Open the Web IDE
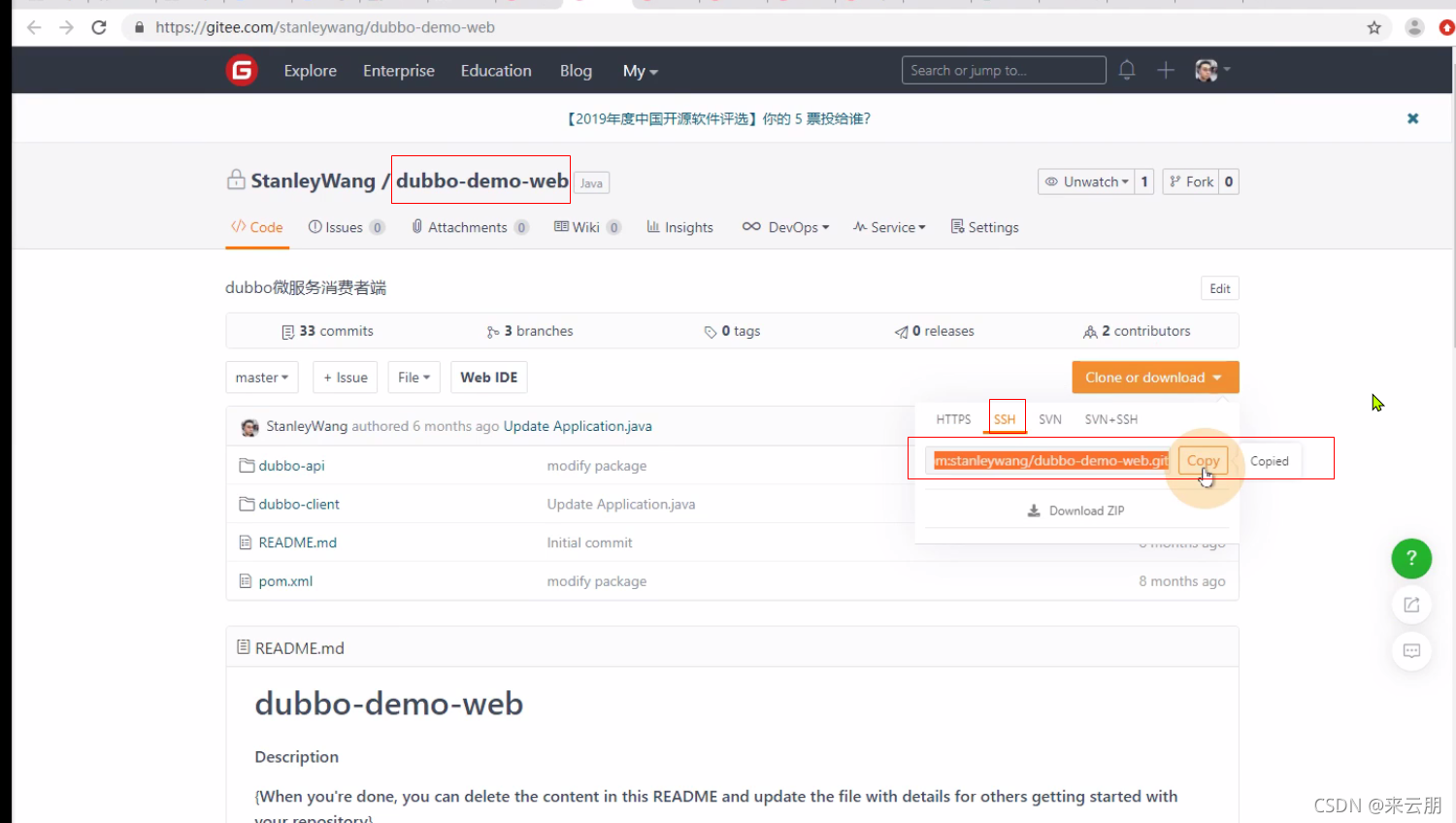This screenshot has width=1456, height=823. pyautogui.click(x=489, y=378)
